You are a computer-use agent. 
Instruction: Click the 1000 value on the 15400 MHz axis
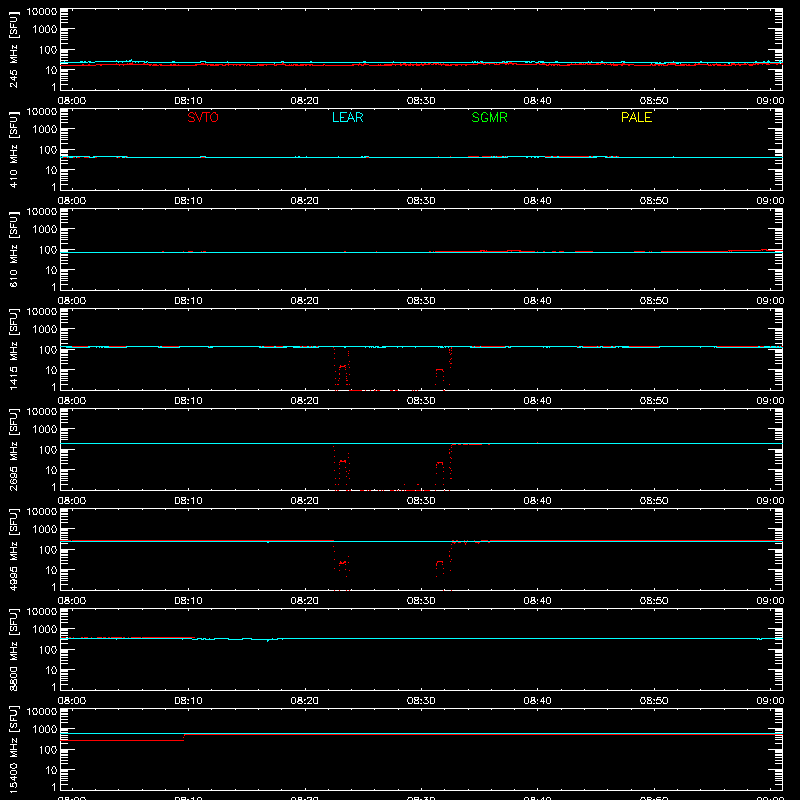coord(45,730)
